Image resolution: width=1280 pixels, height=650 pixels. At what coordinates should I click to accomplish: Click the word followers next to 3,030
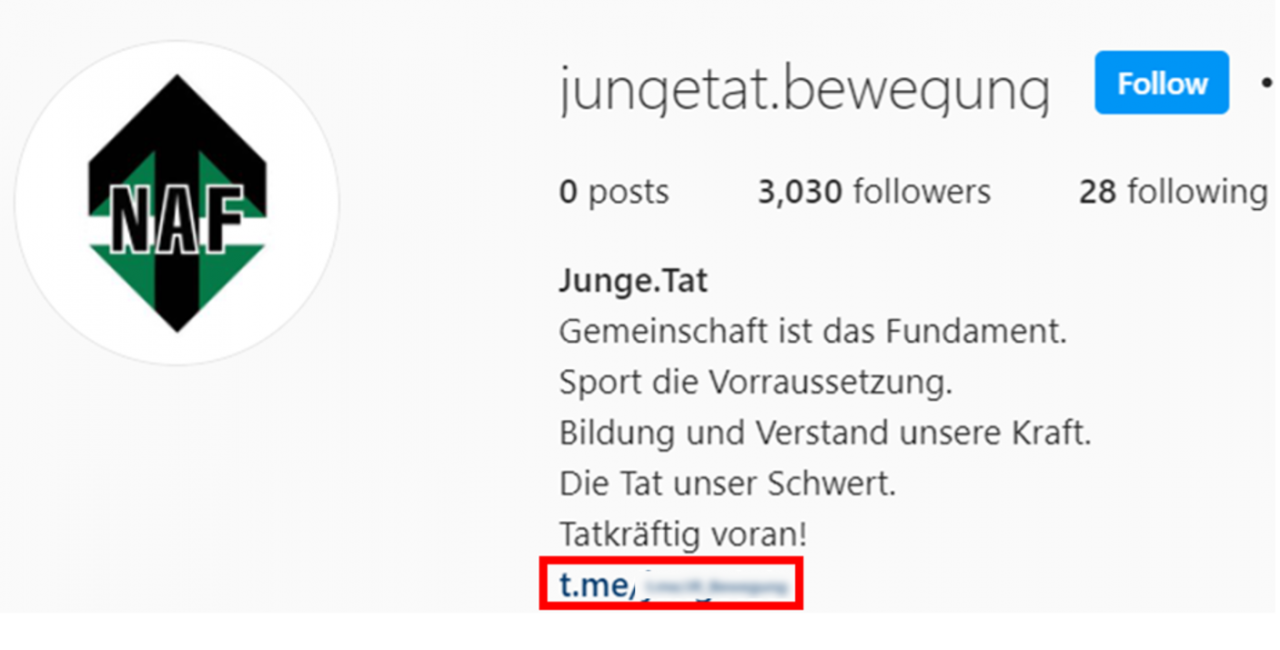pyautogui.click(x=921, y=191)
